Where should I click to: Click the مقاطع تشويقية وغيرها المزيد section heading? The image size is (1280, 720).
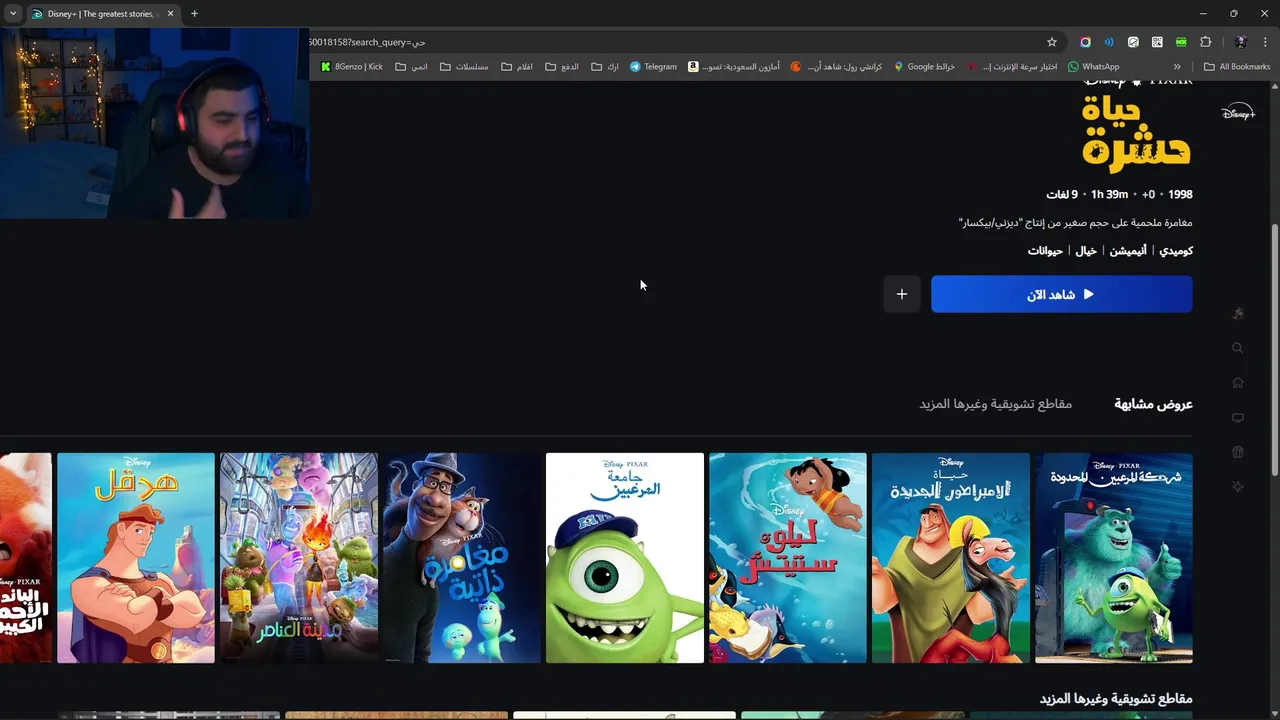coord(1116,699)
